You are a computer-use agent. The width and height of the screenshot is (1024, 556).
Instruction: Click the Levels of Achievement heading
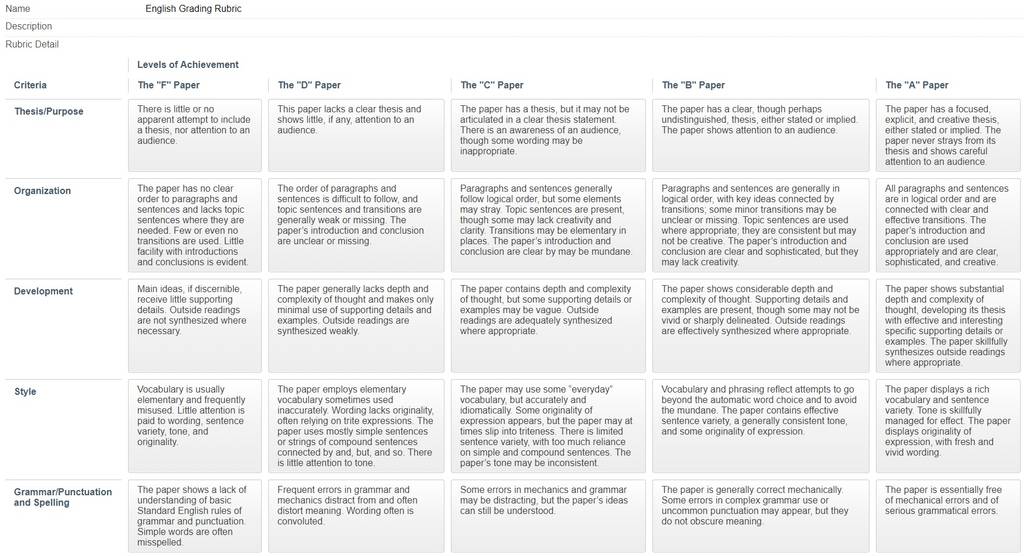[188, 65]
